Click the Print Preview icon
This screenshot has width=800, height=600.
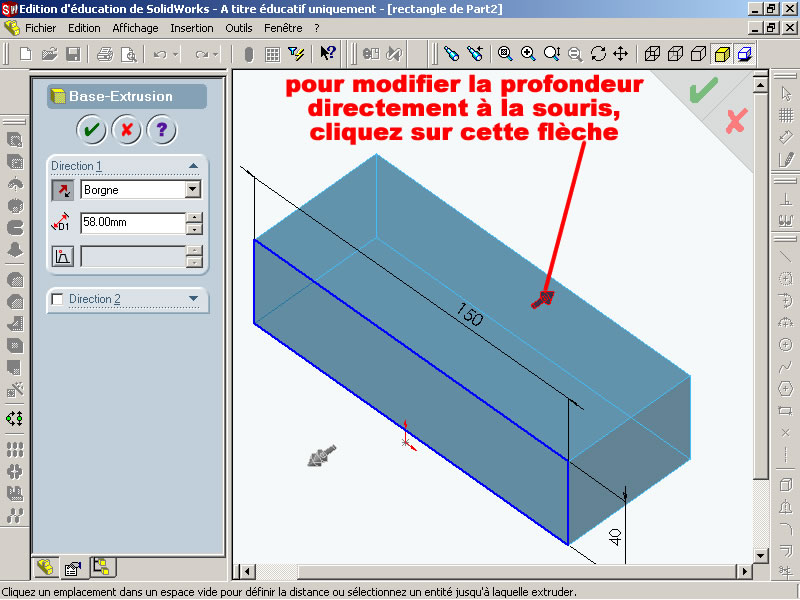(x=129, y=54)
